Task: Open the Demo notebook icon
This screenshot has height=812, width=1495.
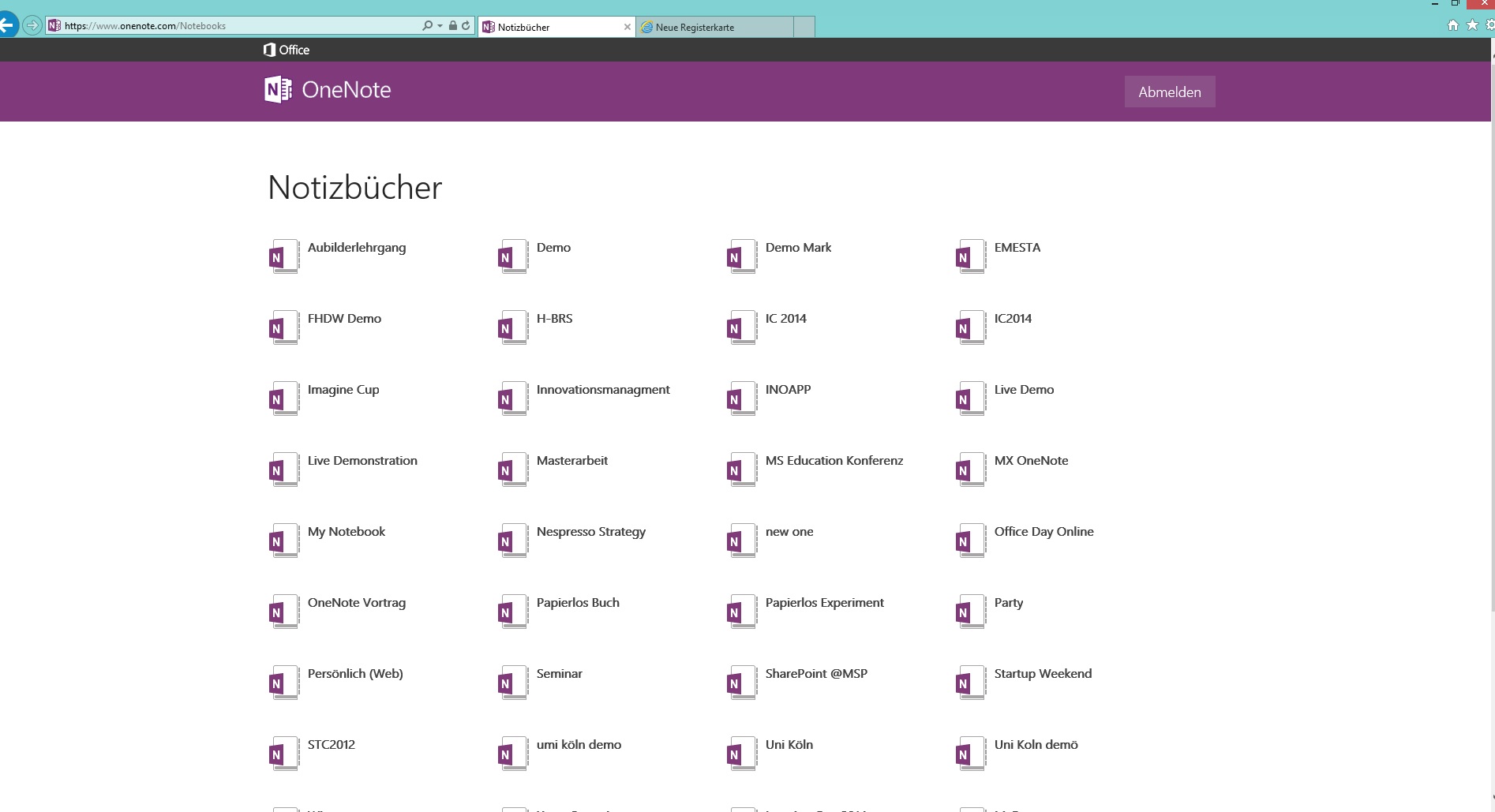Action: click(x=511, y=256)
